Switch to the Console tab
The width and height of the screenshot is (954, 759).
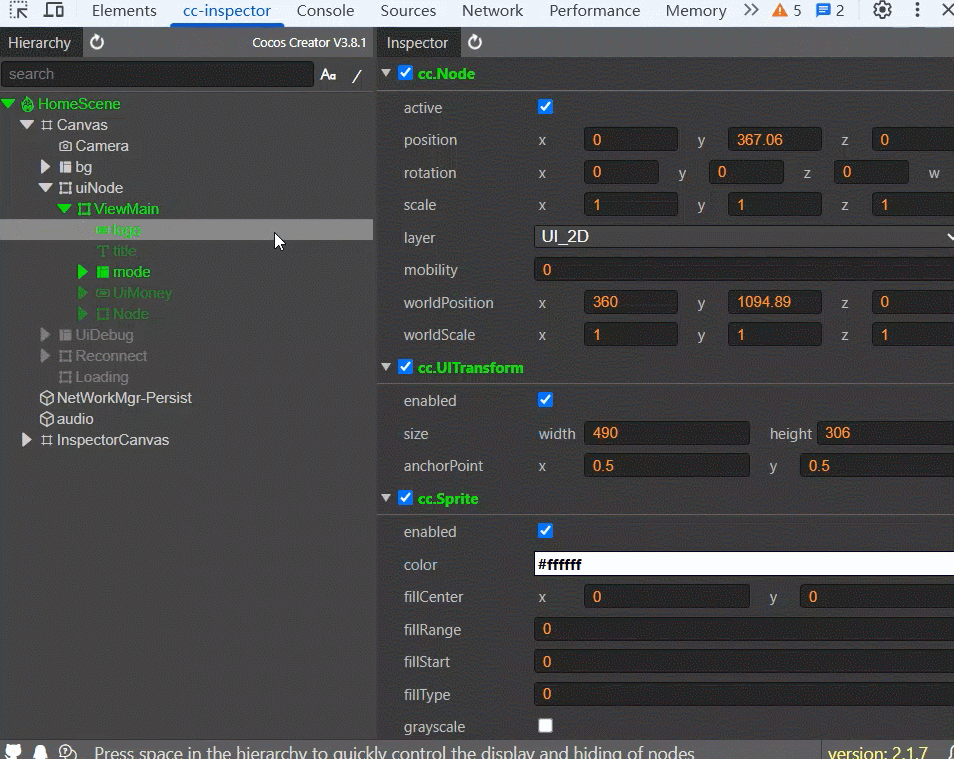pos(326,11)
